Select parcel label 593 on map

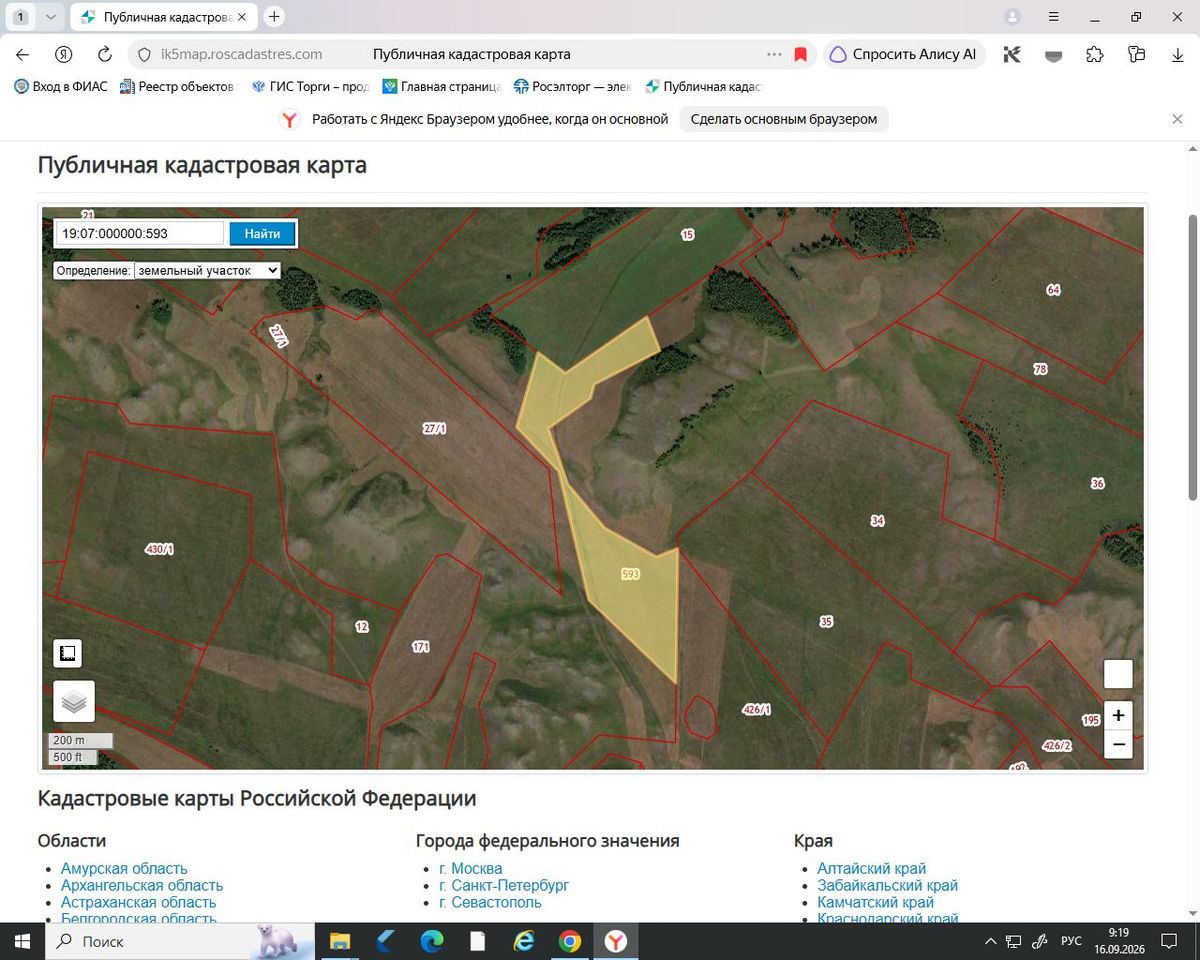pos(630,574)
